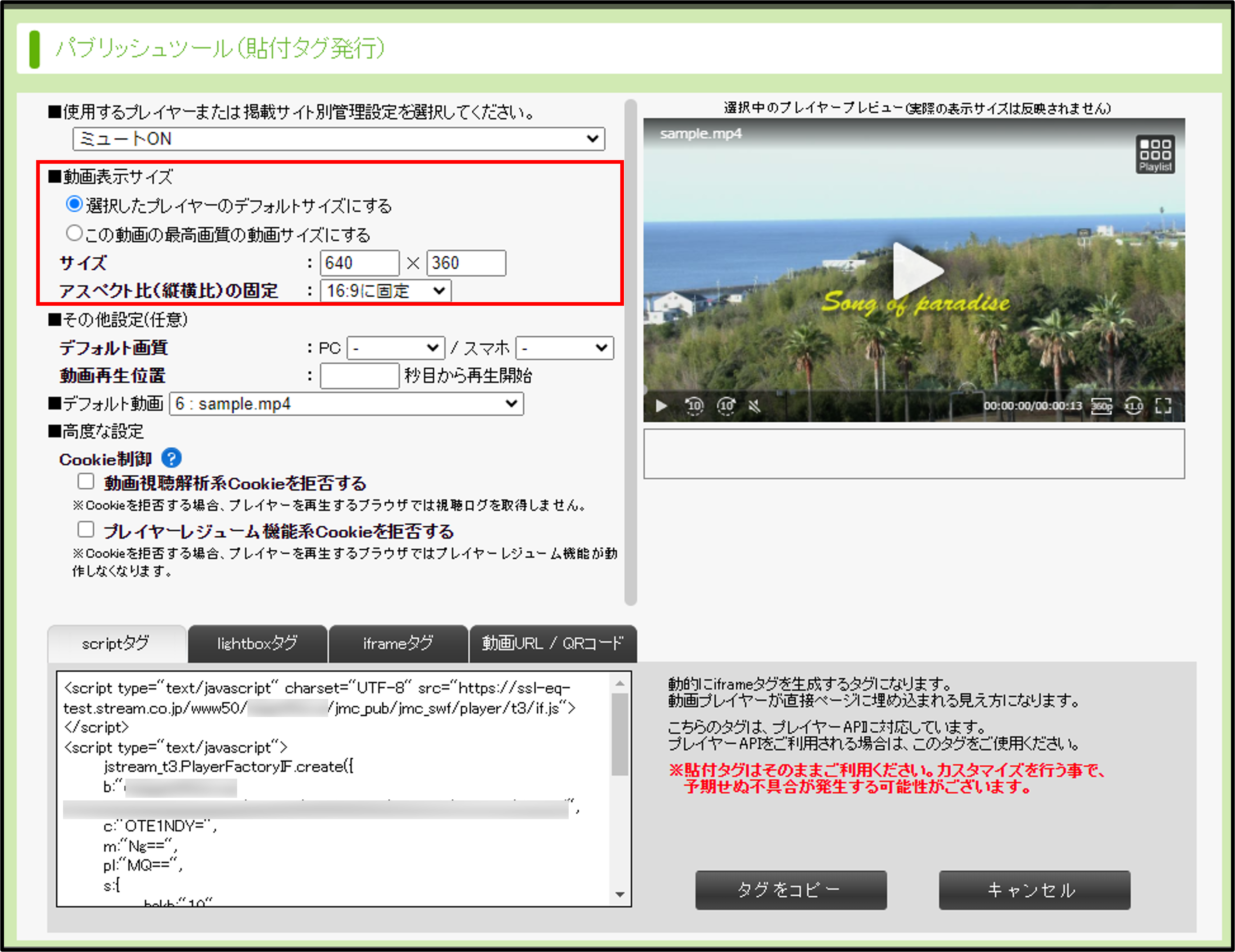Open the PC default quality dropdown
Screen dimensions: 1235x952
coord(396,348)
